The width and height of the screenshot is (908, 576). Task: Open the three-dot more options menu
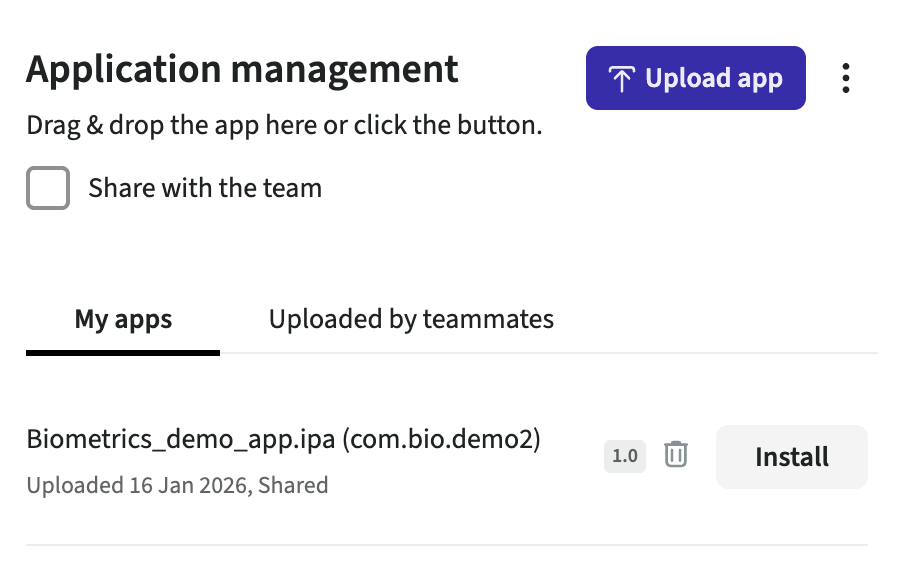tap(846, 78)
